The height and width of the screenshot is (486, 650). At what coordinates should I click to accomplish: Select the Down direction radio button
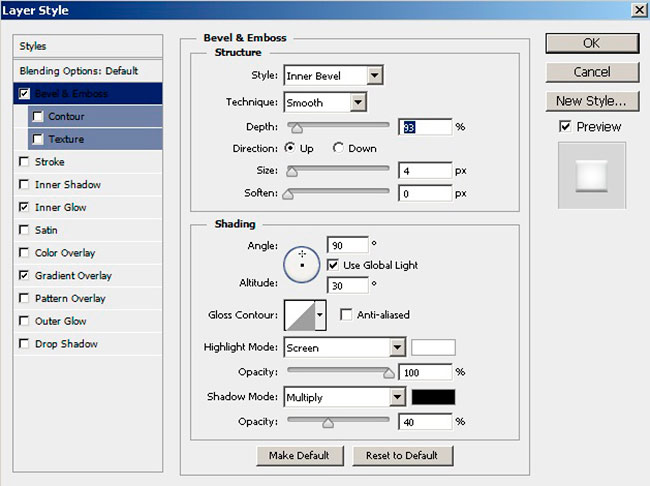(x=338, y=148)
